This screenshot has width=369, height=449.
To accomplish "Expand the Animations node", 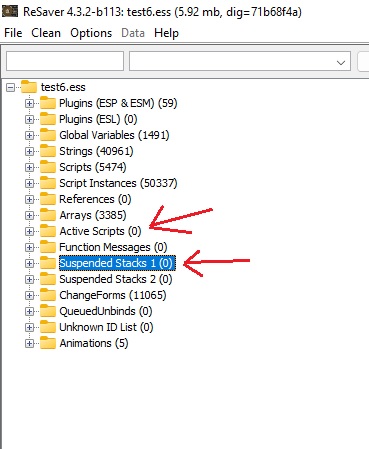I will click(29, 344).
